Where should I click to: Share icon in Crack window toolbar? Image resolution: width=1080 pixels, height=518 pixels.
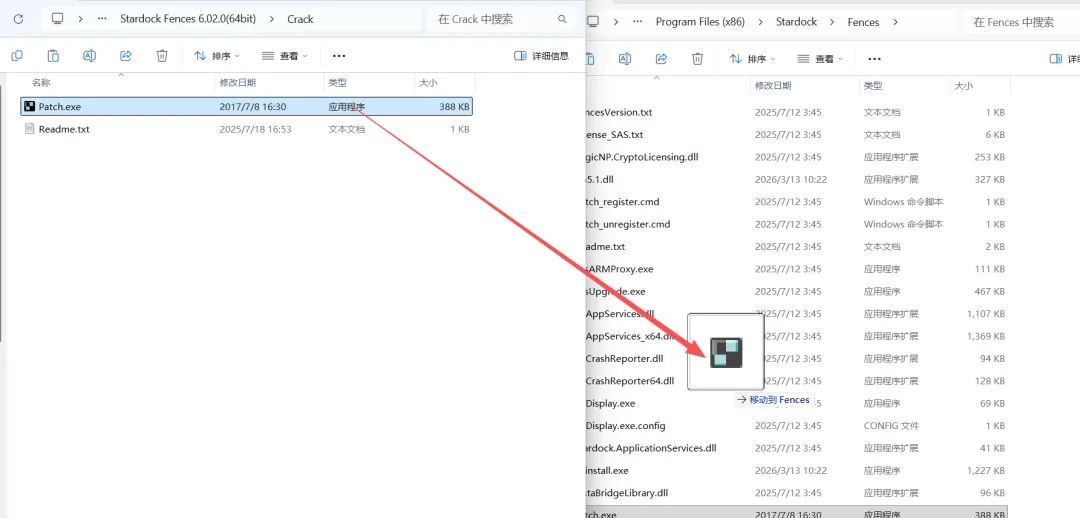pos(125,56)
